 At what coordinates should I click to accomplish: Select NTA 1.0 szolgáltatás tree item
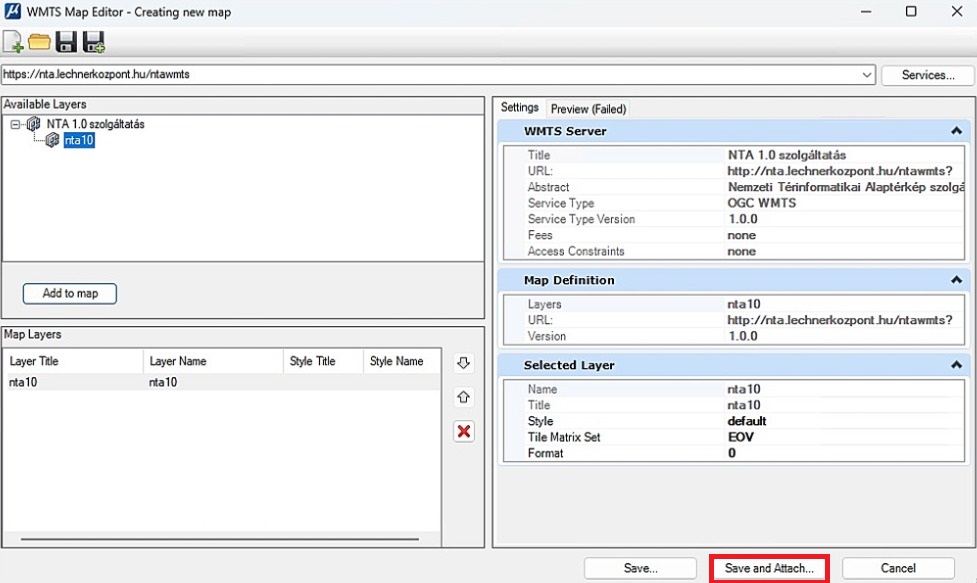click(x=95, y=124)
